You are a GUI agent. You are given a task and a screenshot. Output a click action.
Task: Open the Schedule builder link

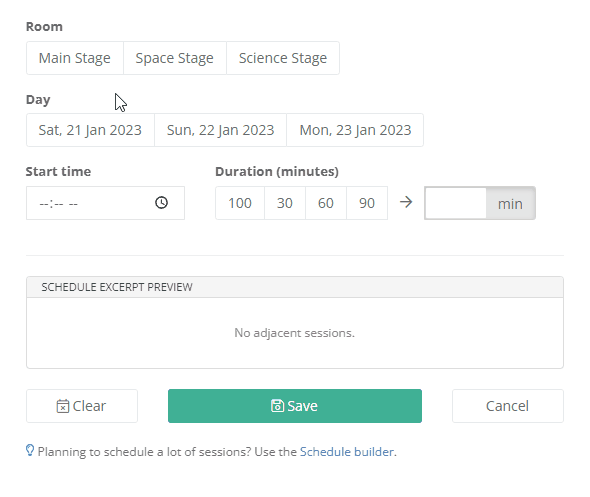(x=347, y=451)
